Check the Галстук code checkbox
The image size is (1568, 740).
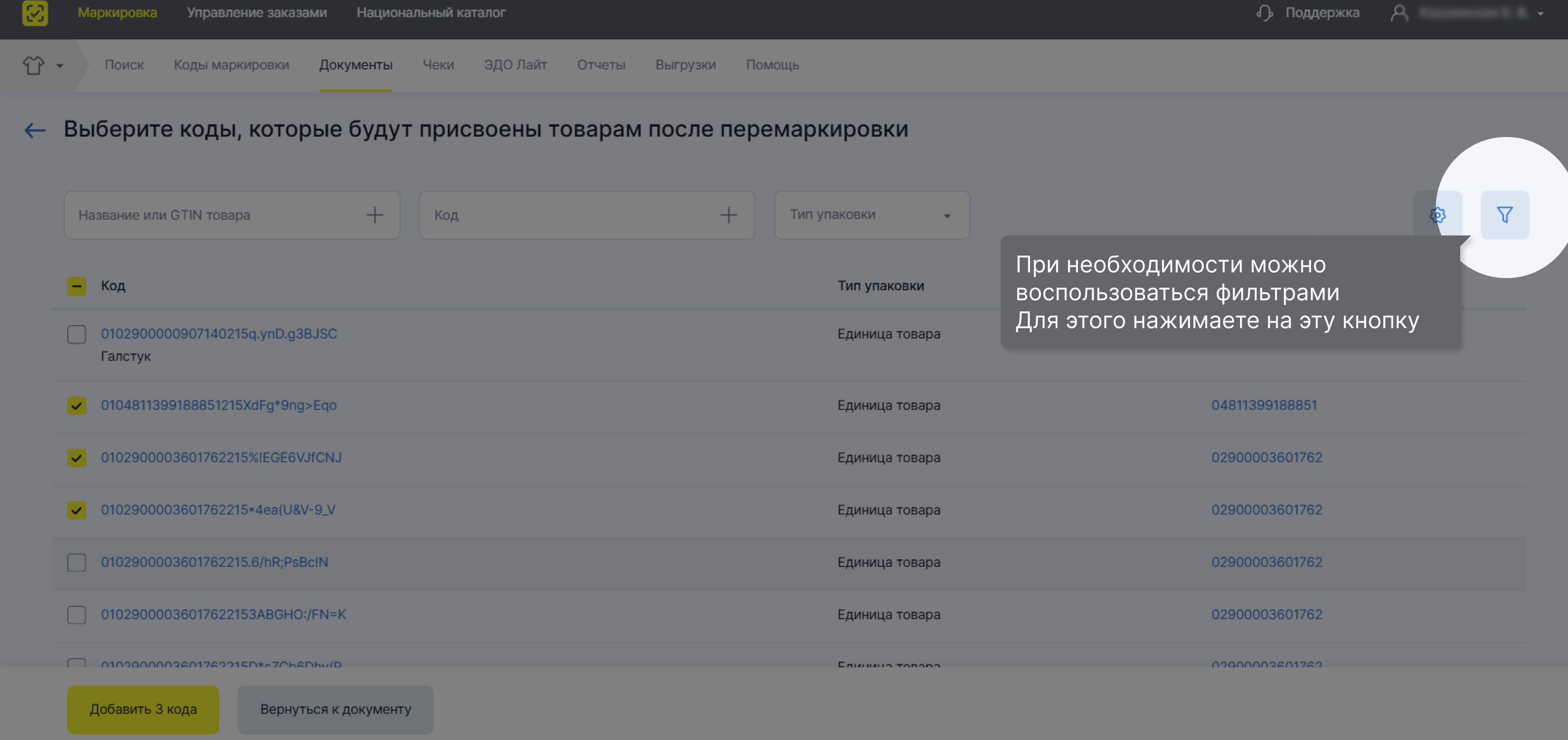point(76,334)
